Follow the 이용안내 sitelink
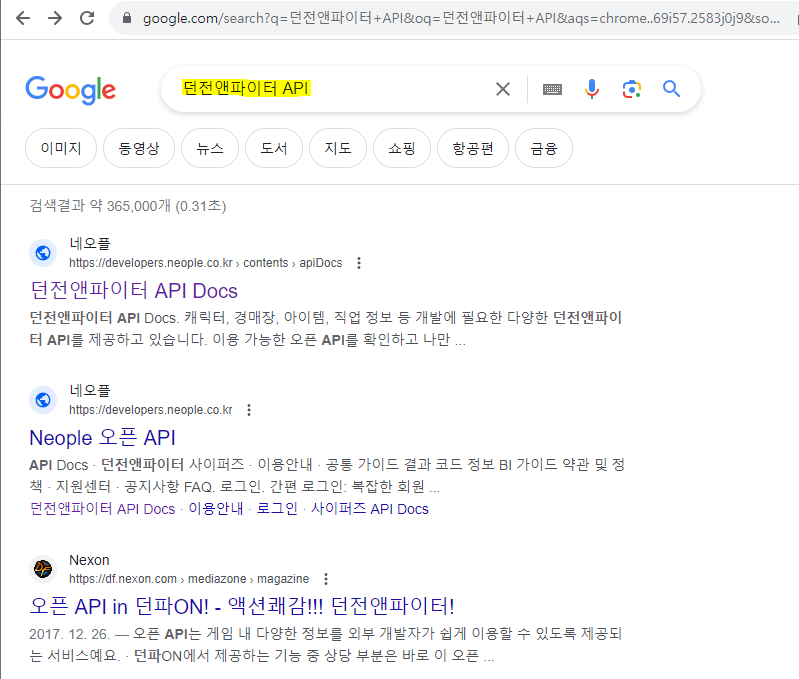The width and height of the screenshot is (799, 679). click(x=216, y=509)
